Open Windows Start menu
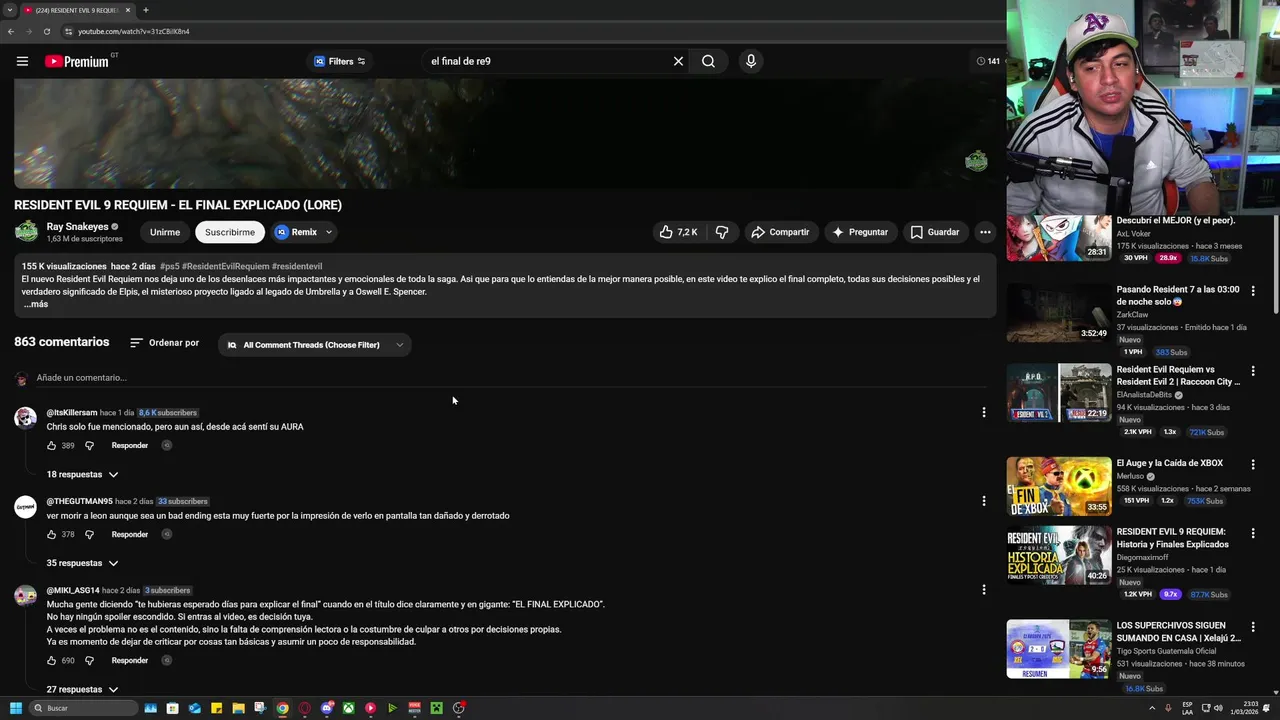 coord(16,708)
